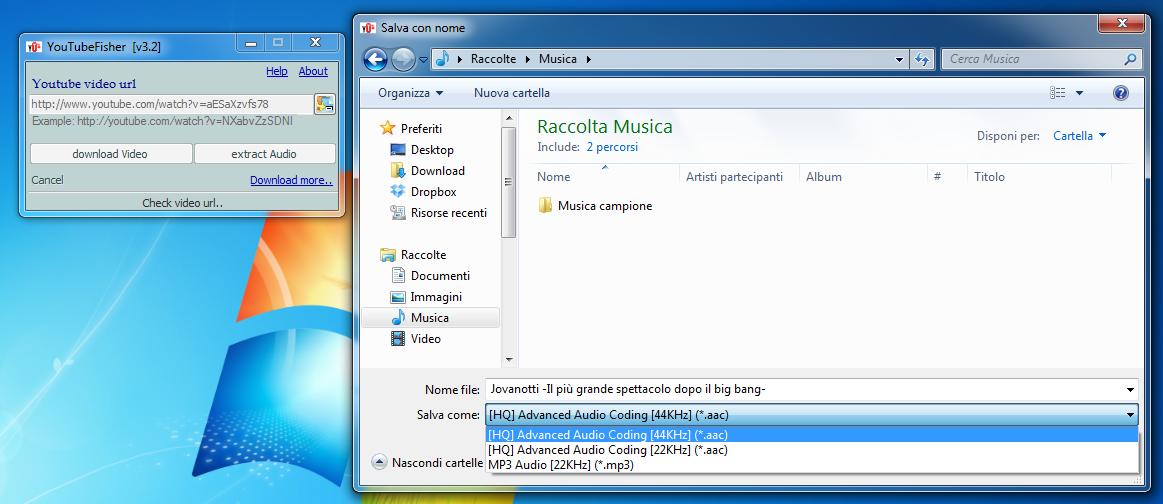Expand the arrow after Raccolte in path
The width and height of the screenshot is (1163, 504).
pyautogui.click(x=528, y=59)
